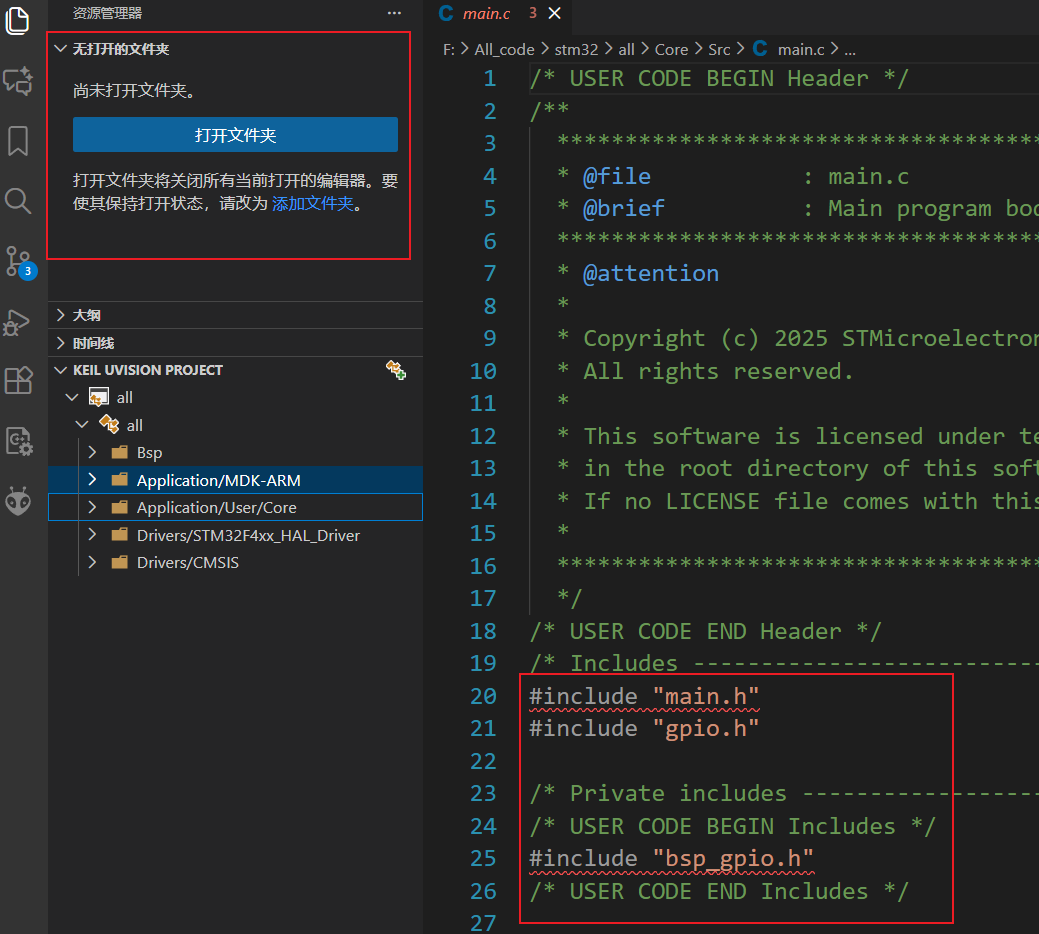Screen dimensions: 1039x934
Task: Close the main.c tab
Action: coord(555,13)
